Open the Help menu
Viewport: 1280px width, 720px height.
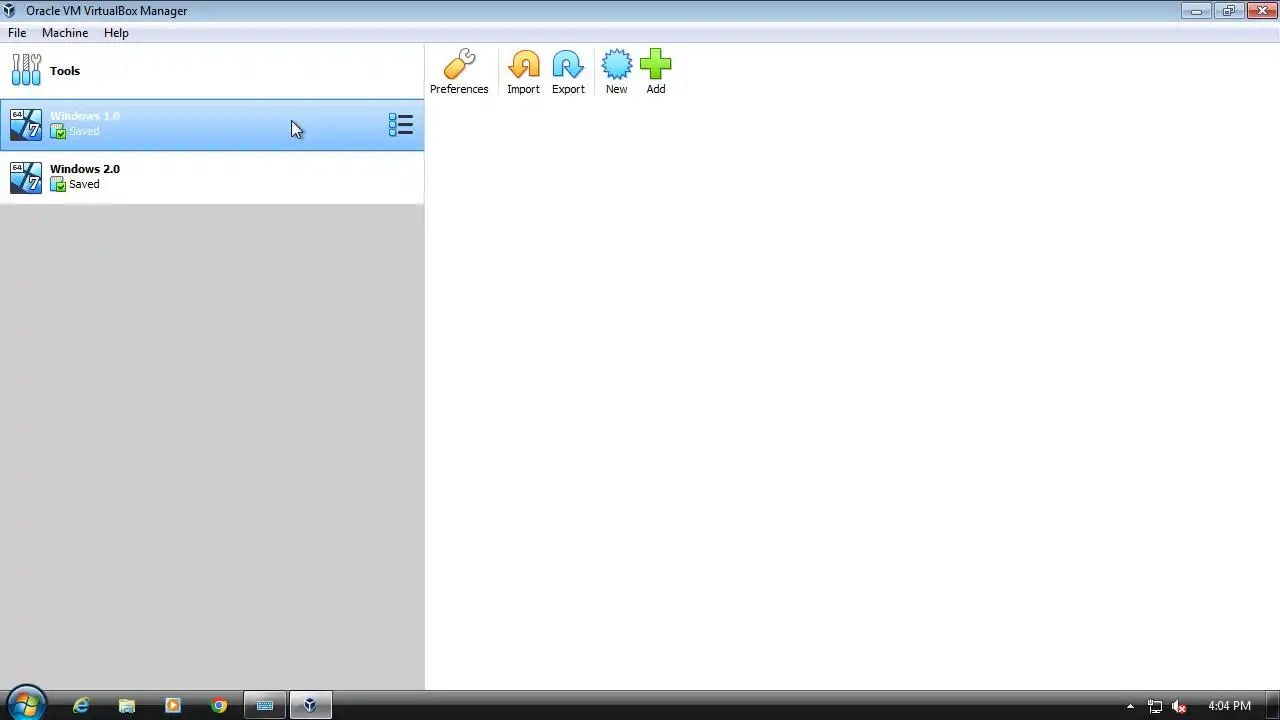tap(116, 33)
